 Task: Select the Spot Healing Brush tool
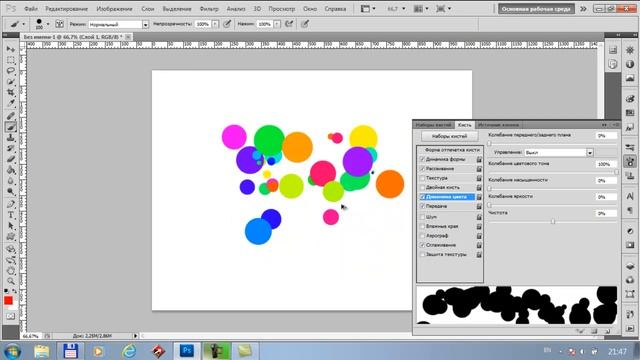pyautogui.click(x=11, y=116)
